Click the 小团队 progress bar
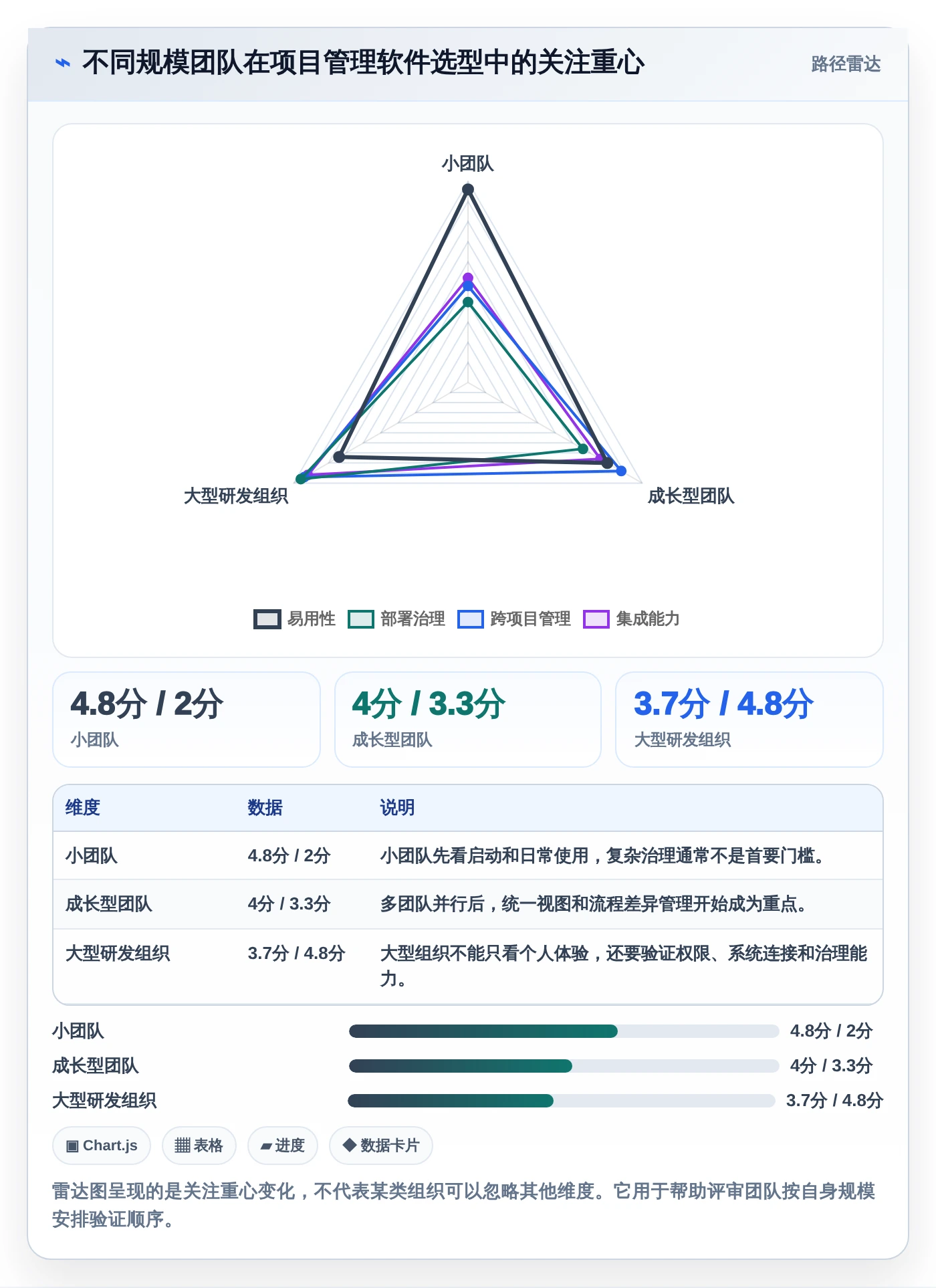 (x=564, y=1031)
